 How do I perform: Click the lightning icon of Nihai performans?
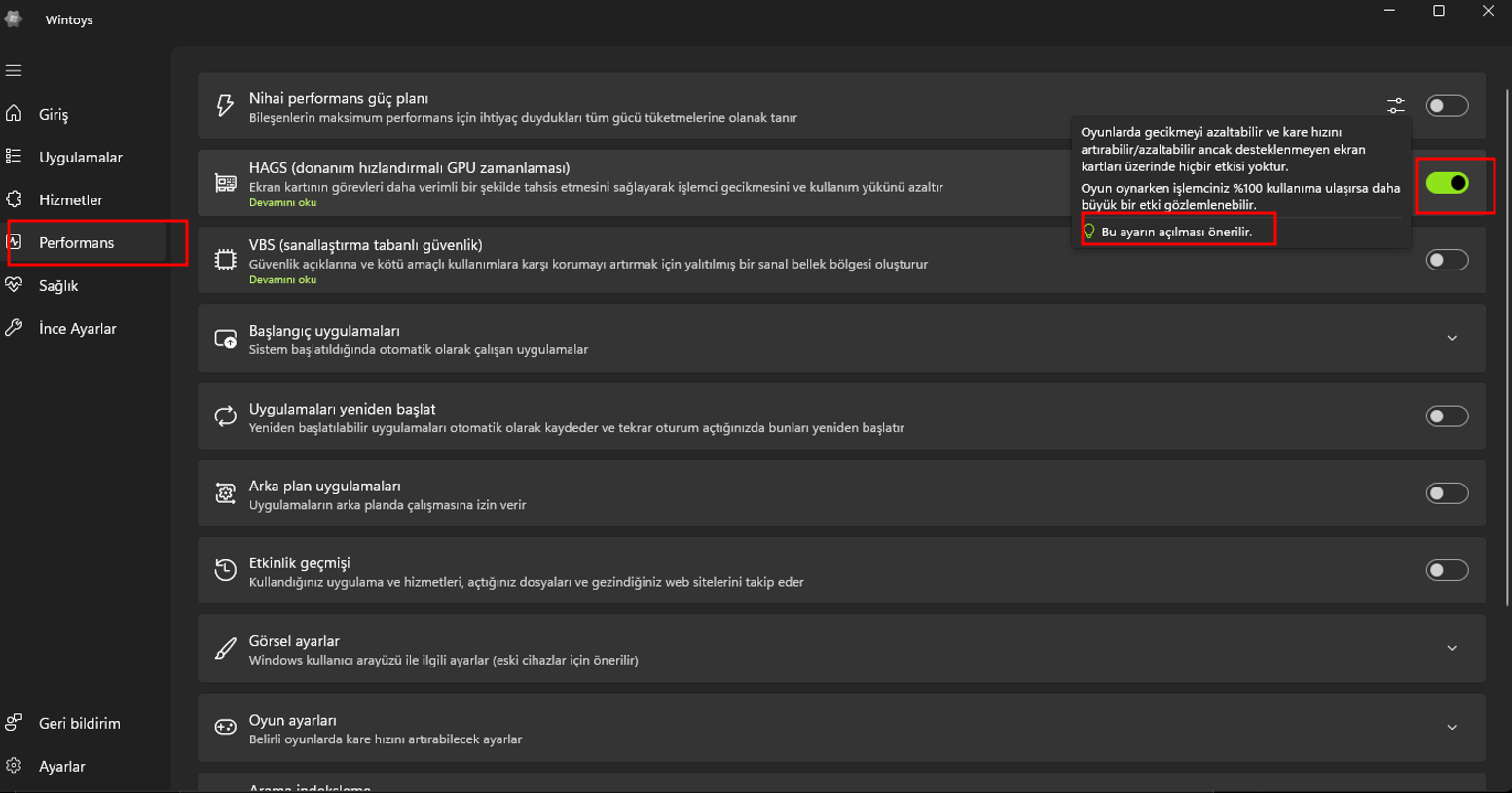pyautogui.click(x=225, y=105)
